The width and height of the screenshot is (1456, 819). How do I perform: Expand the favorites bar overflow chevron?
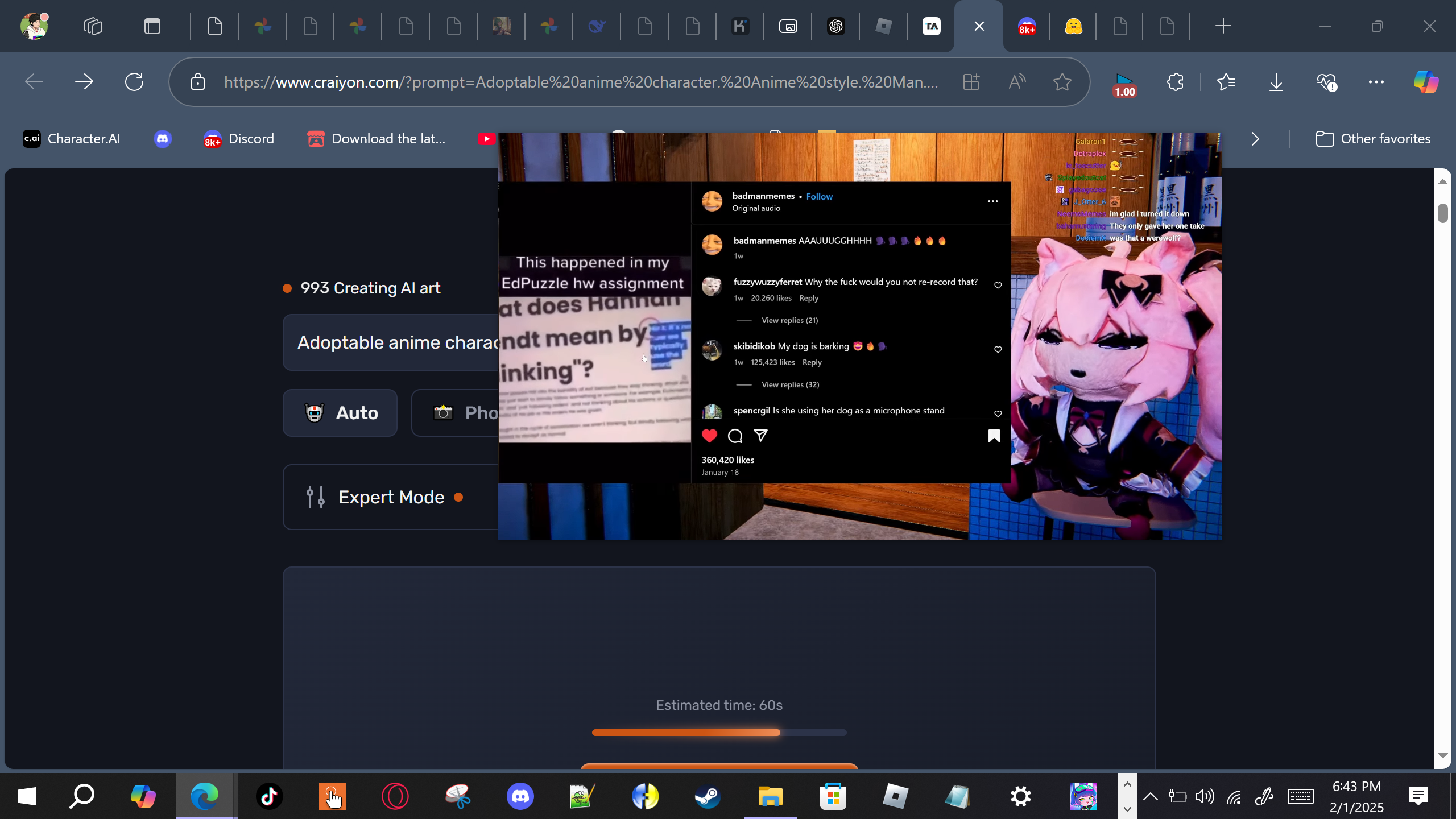1255,139
